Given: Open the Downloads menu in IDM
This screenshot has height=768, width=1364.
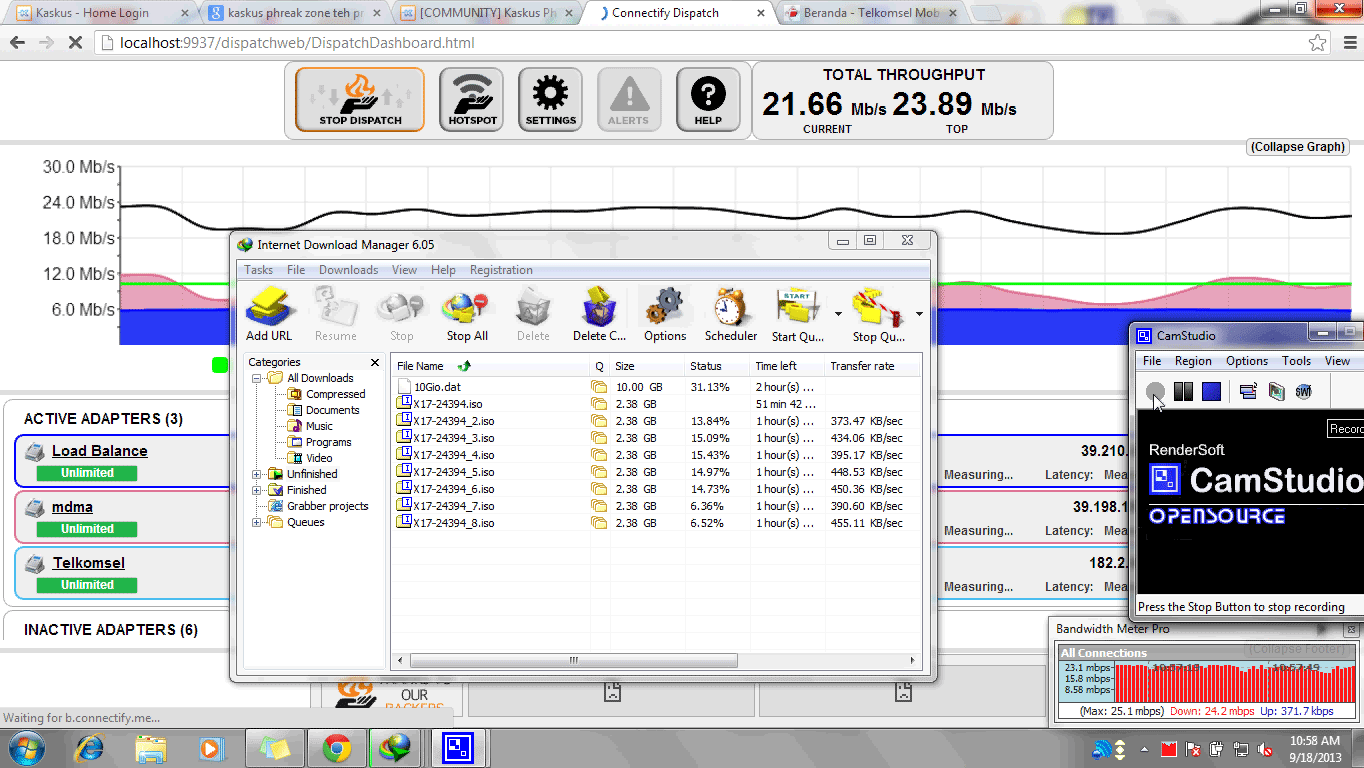Looking at the screenshot, I should pyautogui.click(x=348, y=269).
